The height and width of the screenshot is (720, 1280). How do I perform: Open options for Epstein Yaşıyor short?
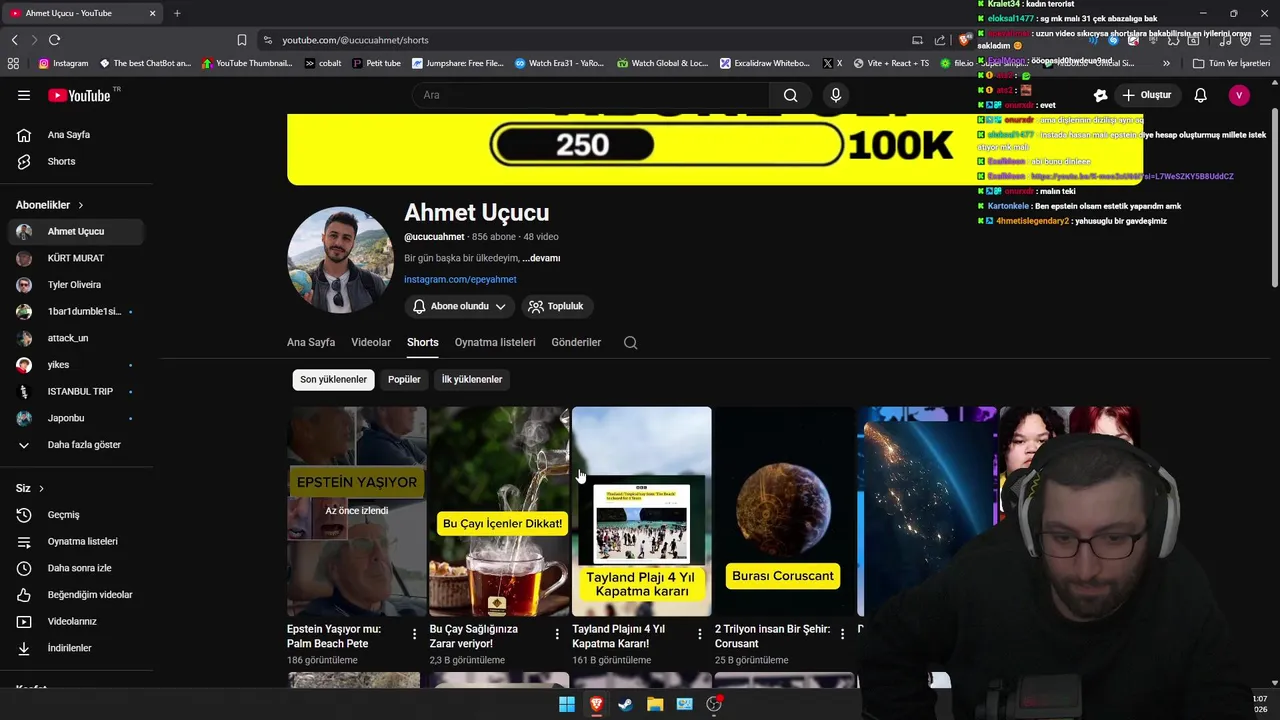click(x=415, y=634)
